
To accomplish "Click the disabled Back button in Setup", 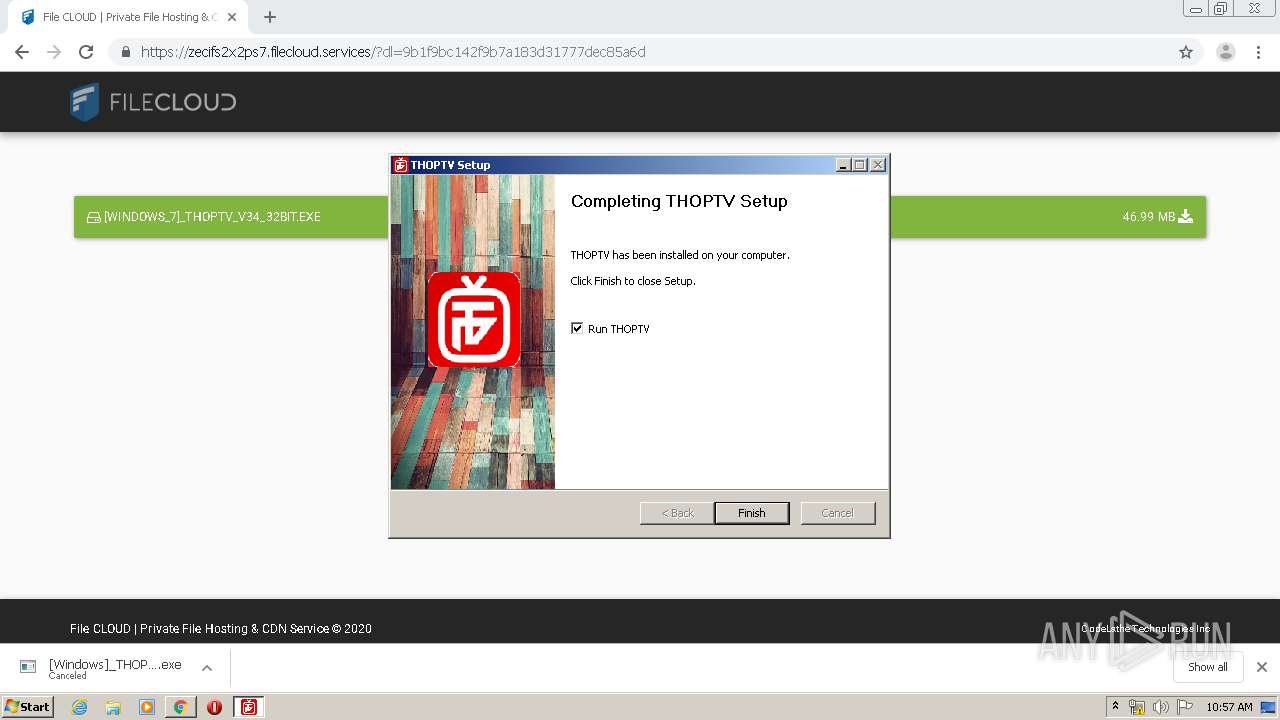I will coord(677,513).
